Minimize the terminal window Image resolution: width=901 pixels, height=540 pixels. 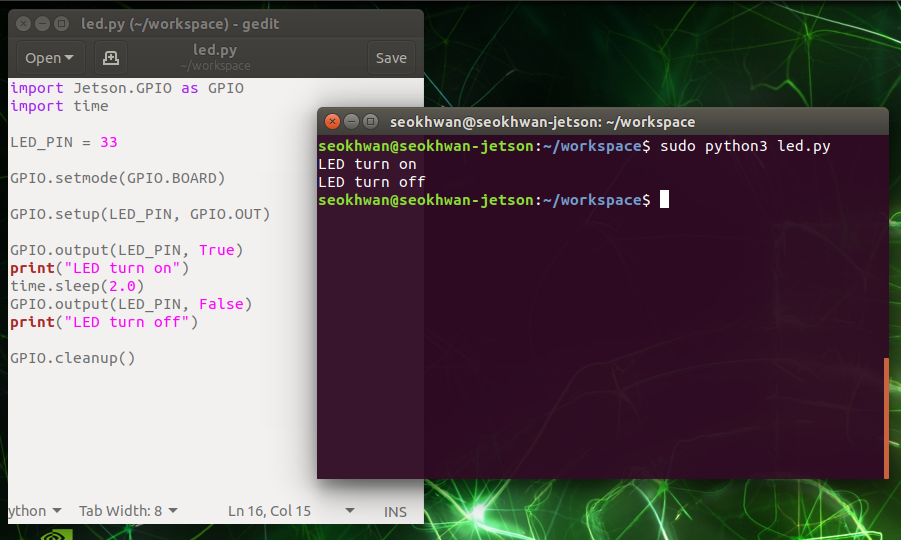(x=351, y=122)
